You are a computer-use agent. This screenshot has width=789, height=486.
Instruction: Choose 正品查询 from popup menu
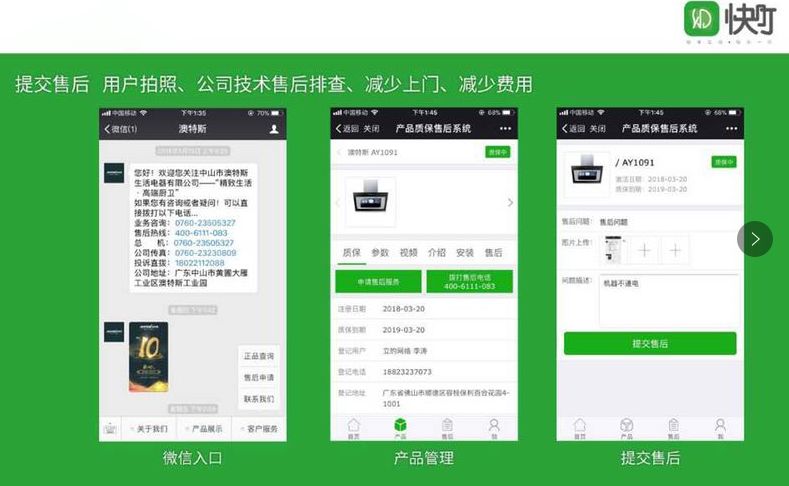[259, 356]
